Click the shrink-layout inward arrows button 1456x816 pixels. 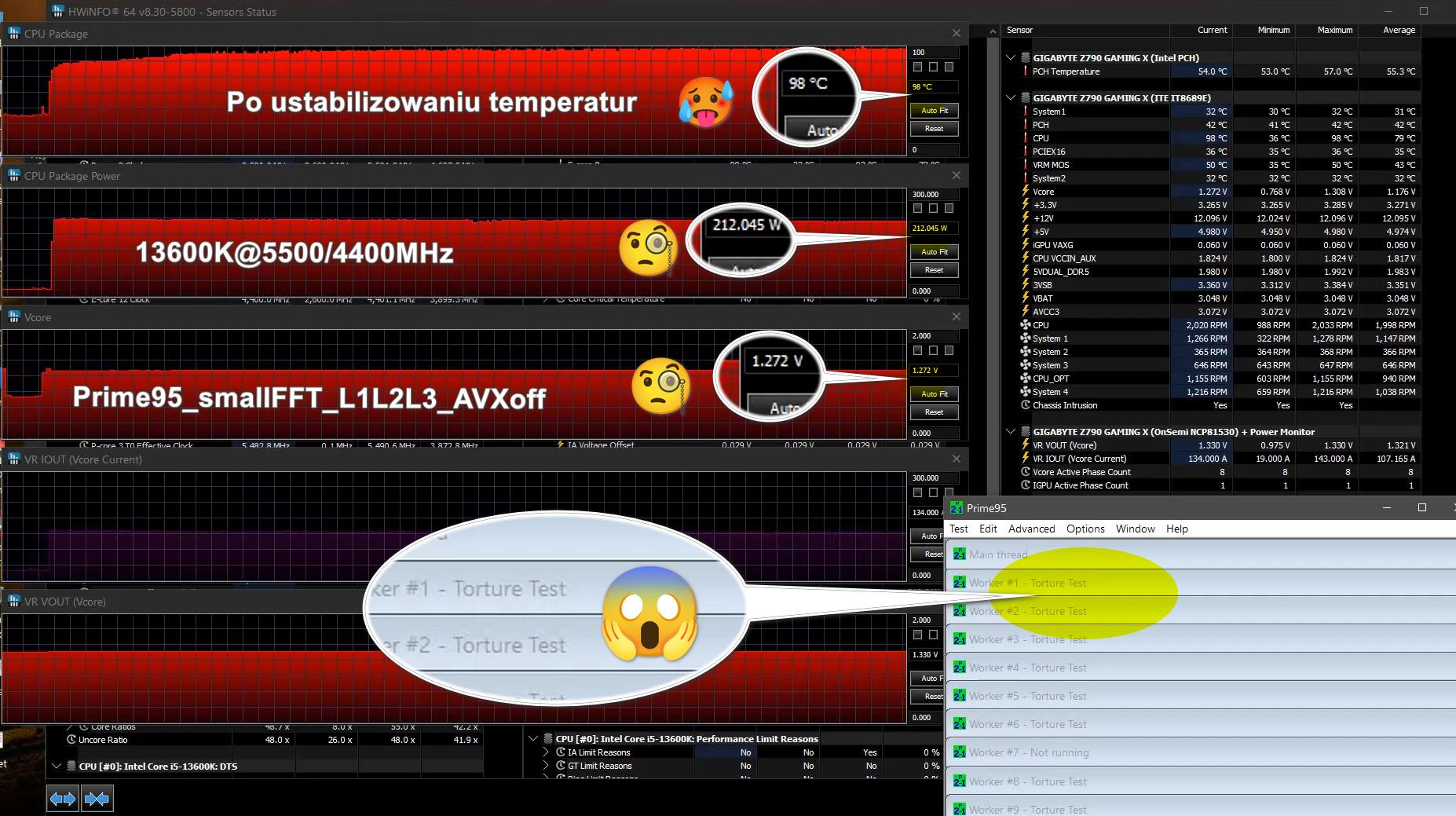click(97, 799)
